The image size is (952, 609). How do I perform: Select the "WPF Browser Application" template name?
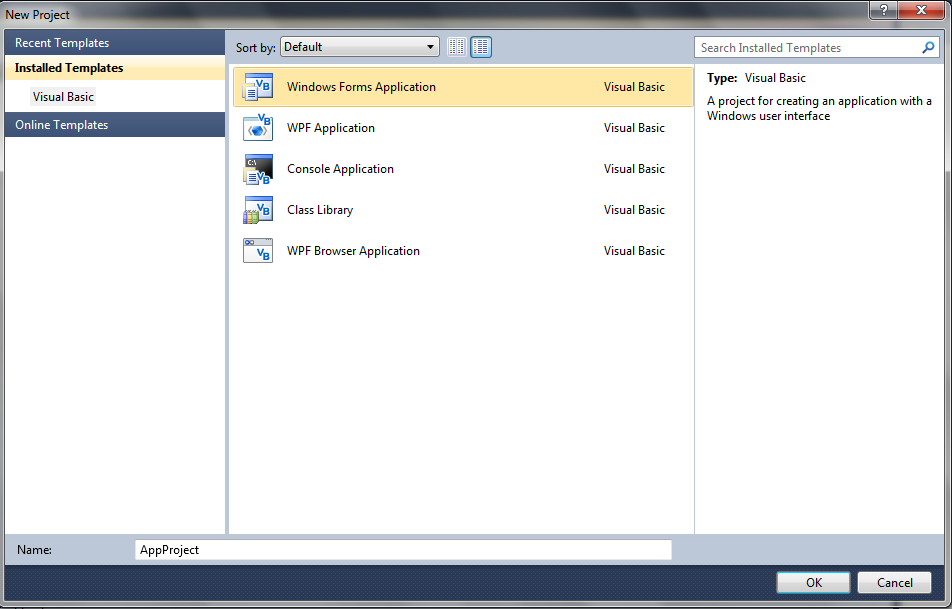pos(353,251)
